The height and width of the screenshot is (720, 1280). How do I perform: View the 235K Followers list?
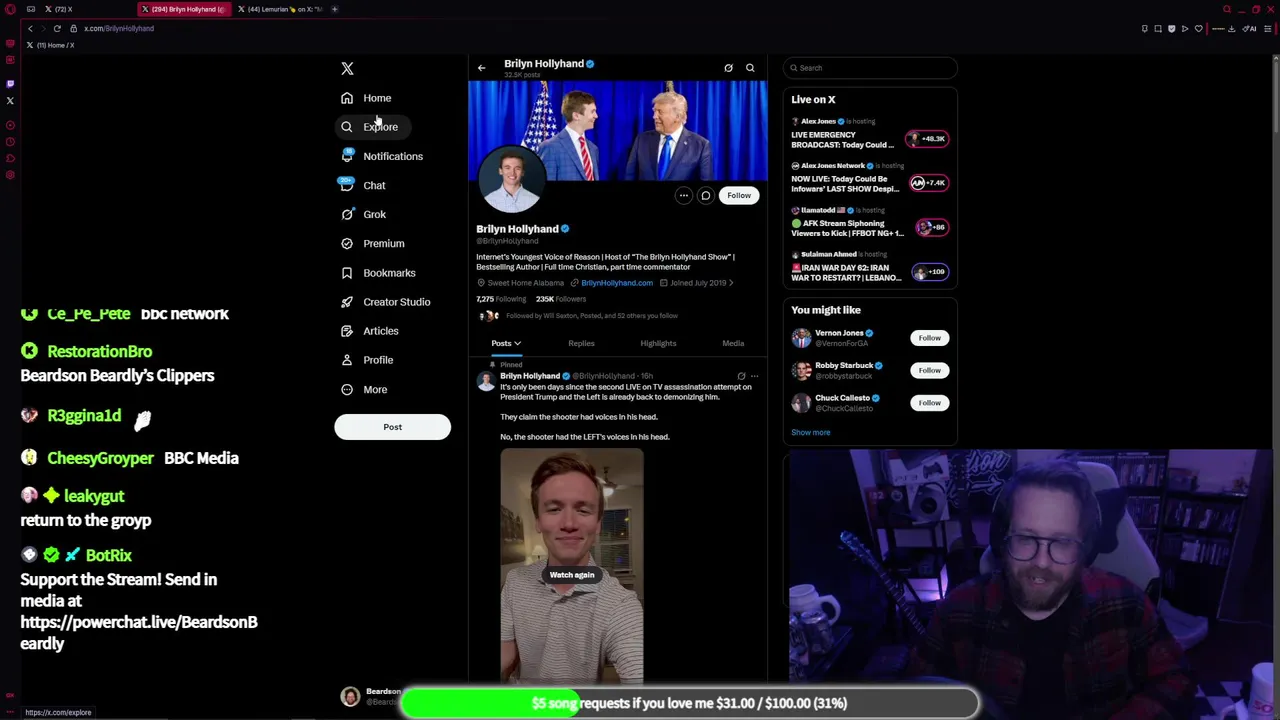tap(560, 299)
